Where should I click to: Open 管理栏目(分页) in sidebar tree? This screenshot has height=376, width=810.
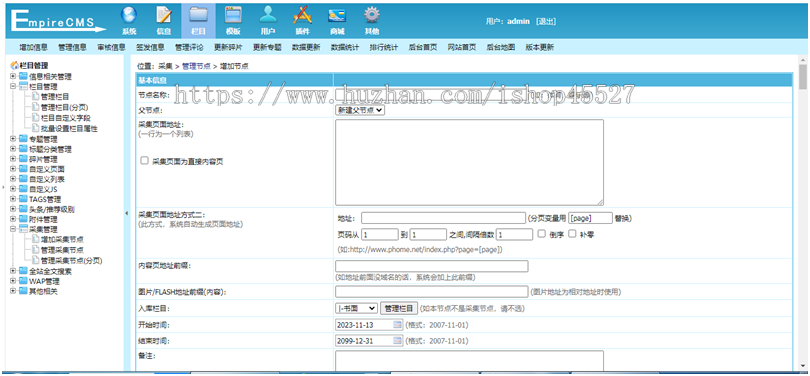pyautogui.click(x=65, y=107)
